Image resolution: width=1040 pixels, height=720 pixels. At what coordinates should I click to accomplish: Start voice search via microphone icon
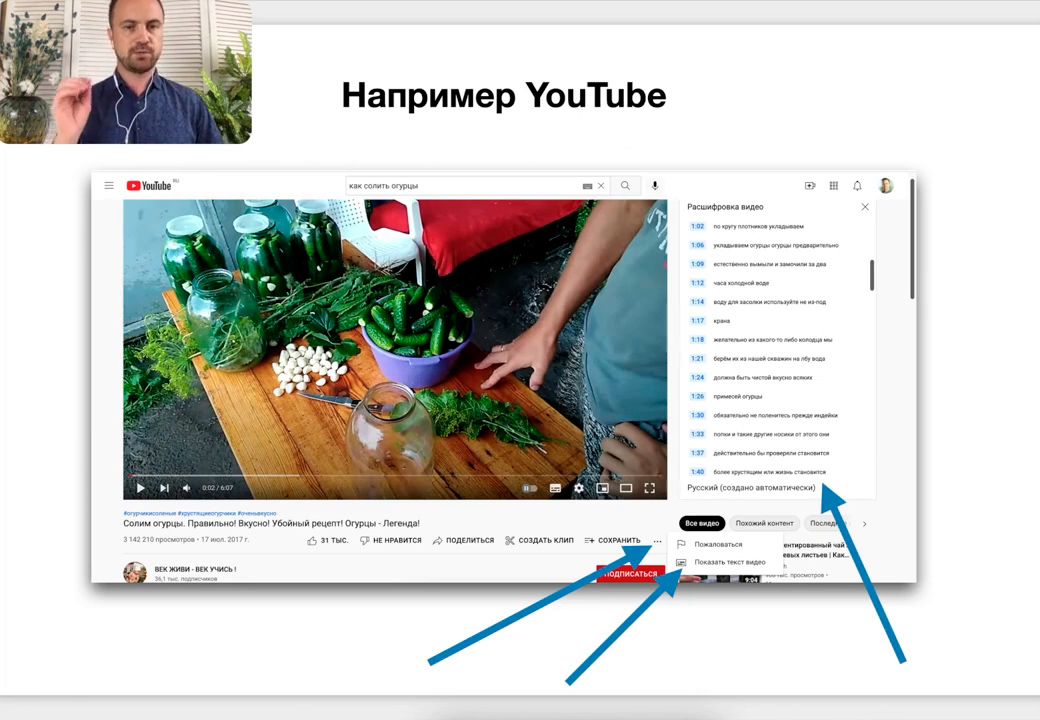[x=655, y=186]
